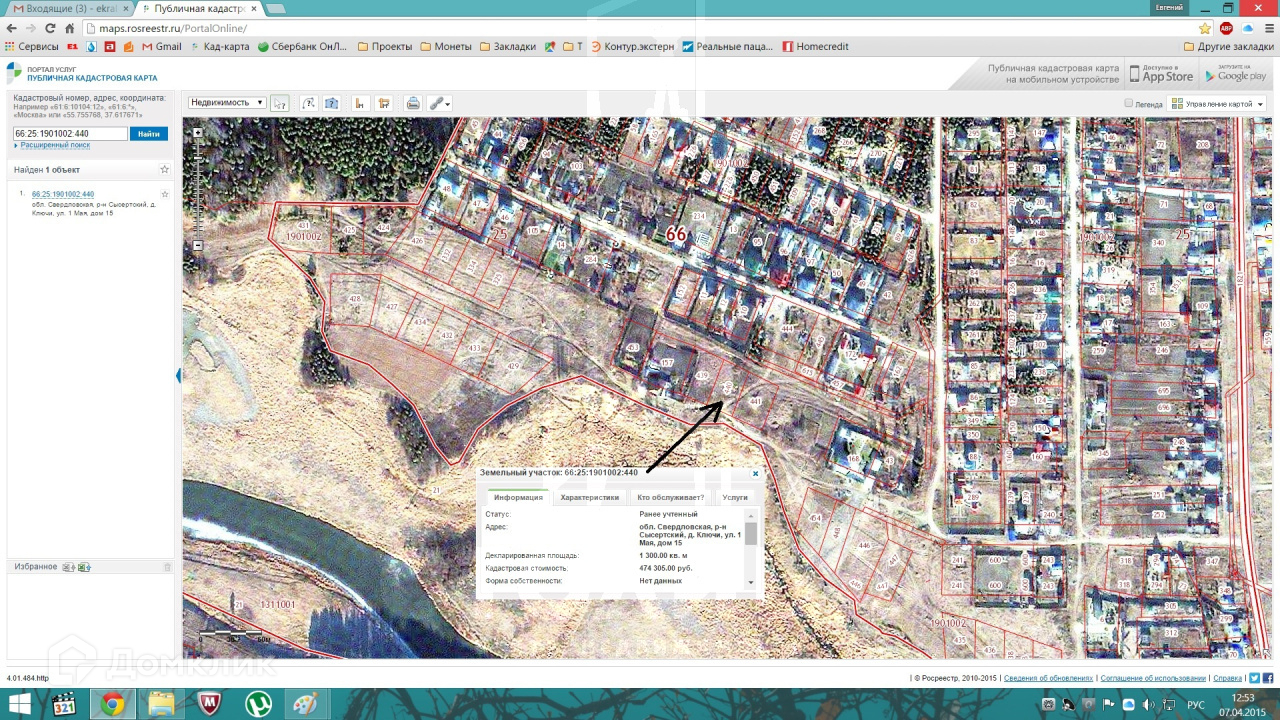The image size is (1280, 720).
Task: Select the identify object cursor tool
Action: (x=280, y=103)
